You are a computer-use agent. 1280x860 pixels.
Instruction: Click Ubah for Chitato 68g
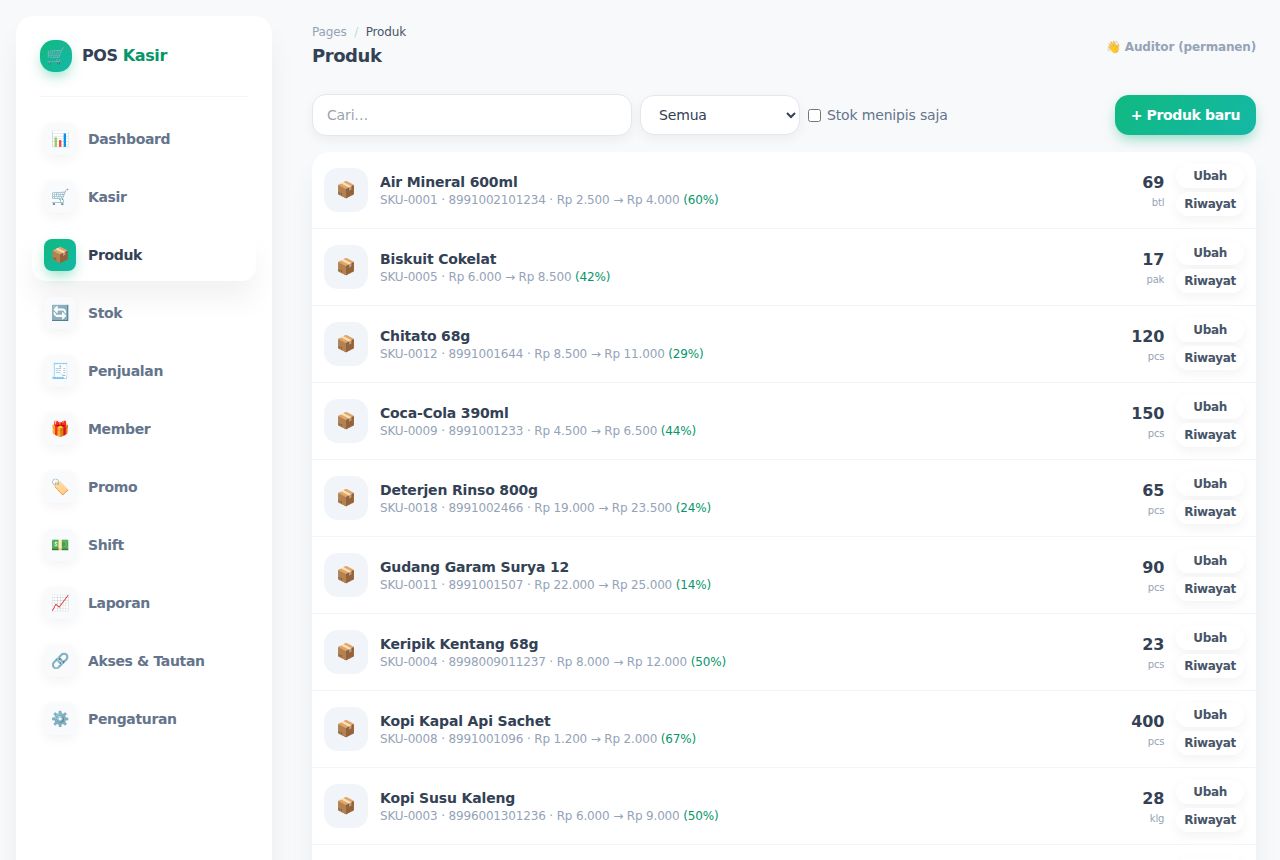click(x=1210, y=330)
